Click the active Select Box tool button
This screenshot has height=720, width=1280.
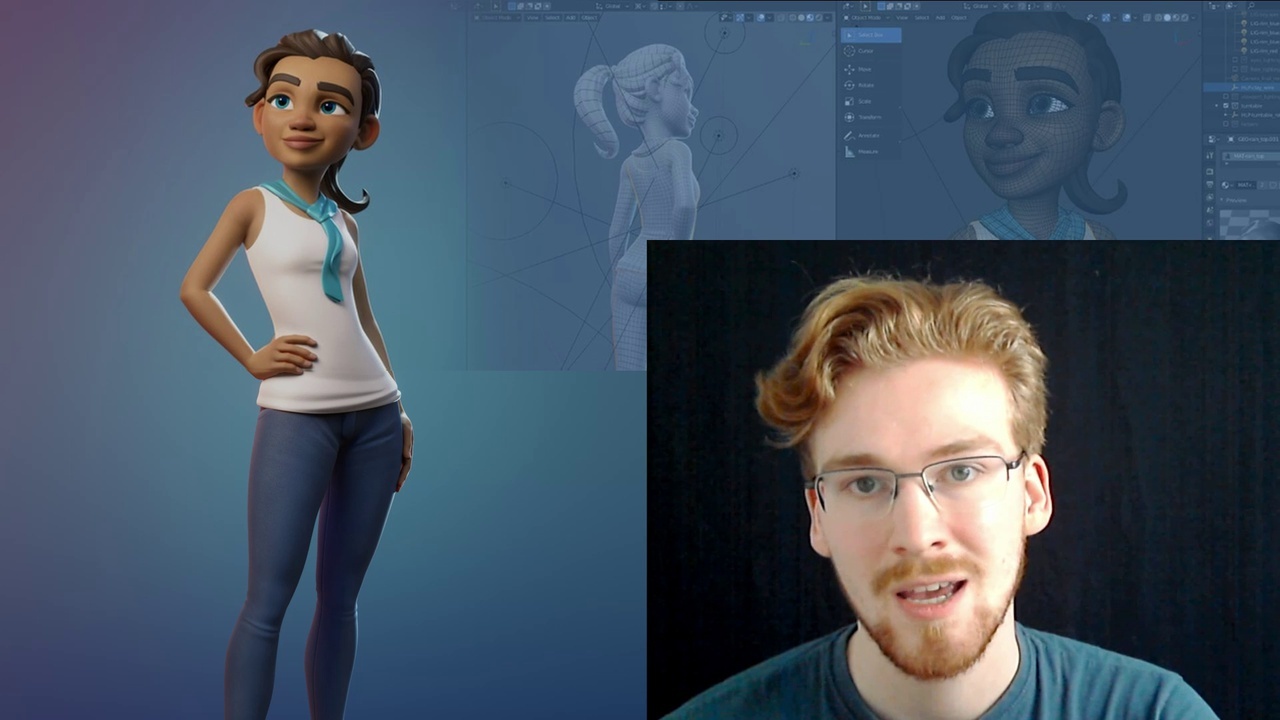click(866, 35)
